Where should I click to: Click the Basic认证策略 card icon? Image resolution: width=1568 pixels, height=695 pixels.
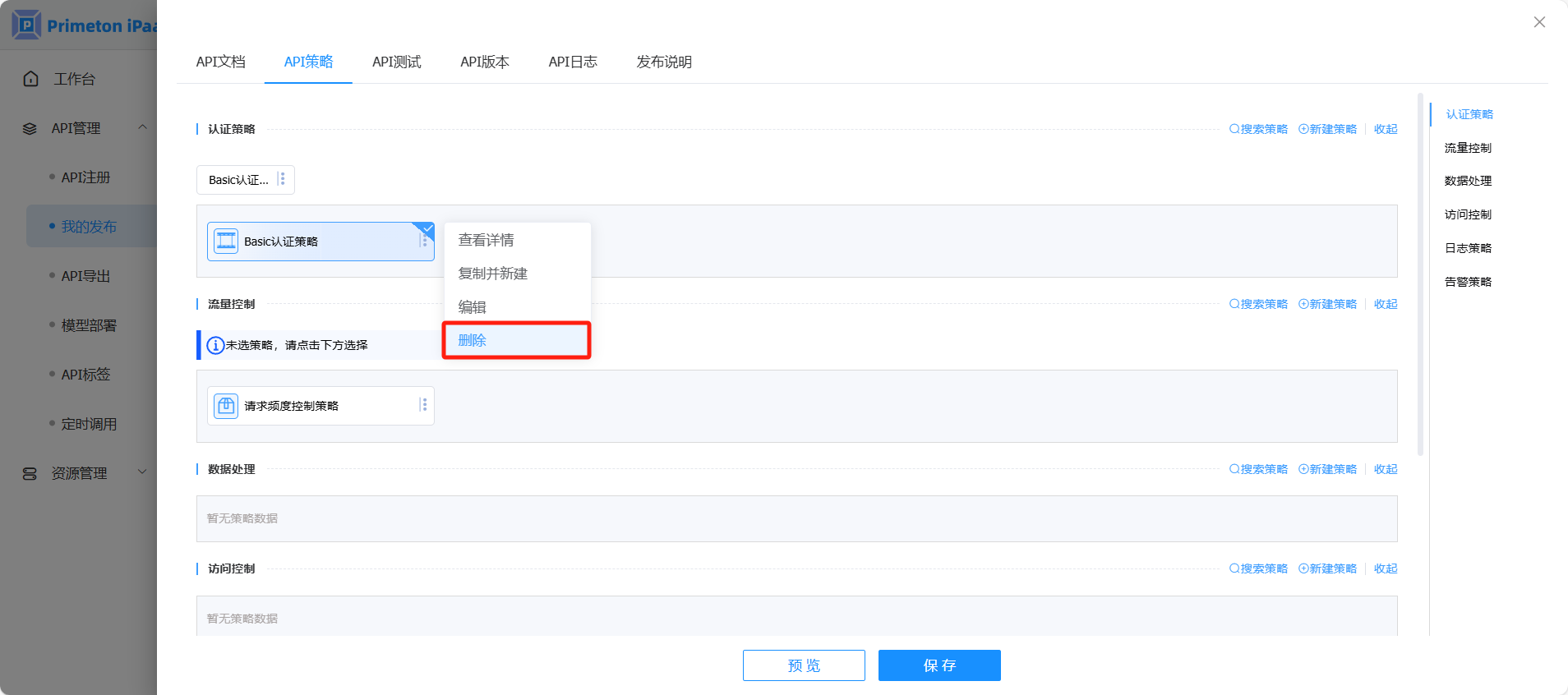click(226, 242)
